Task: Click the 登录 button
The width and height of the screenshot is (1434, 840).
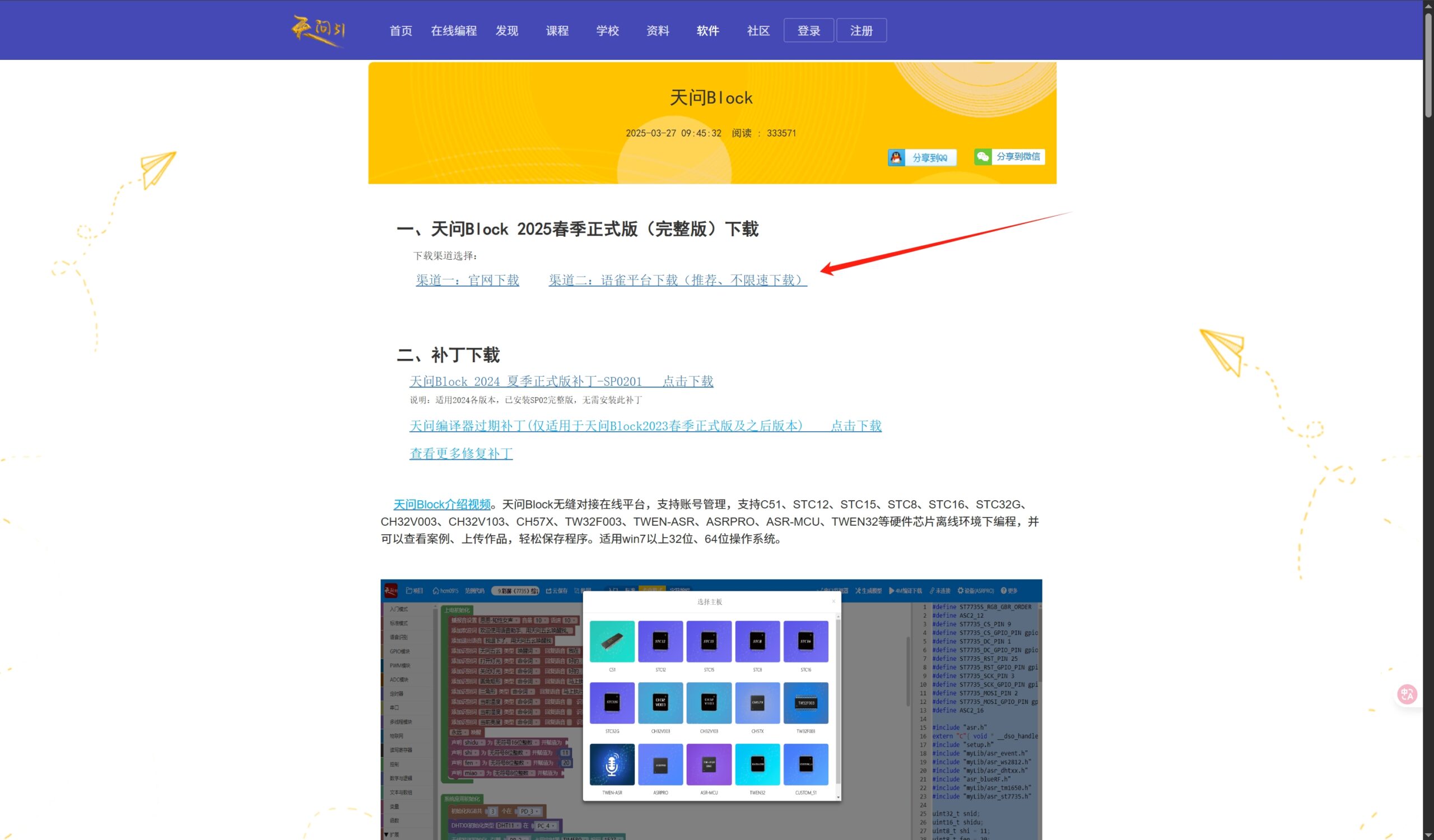Action: 809,30
